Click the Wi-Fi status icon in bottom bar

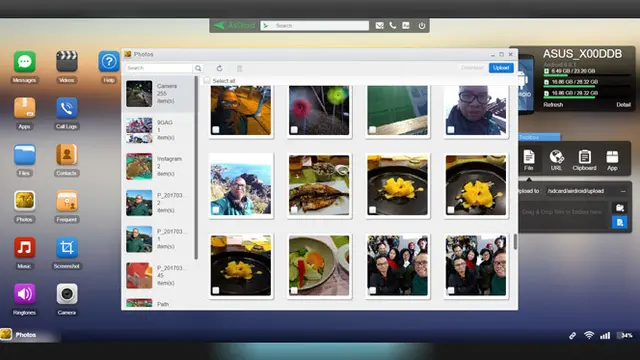(589, 336)
